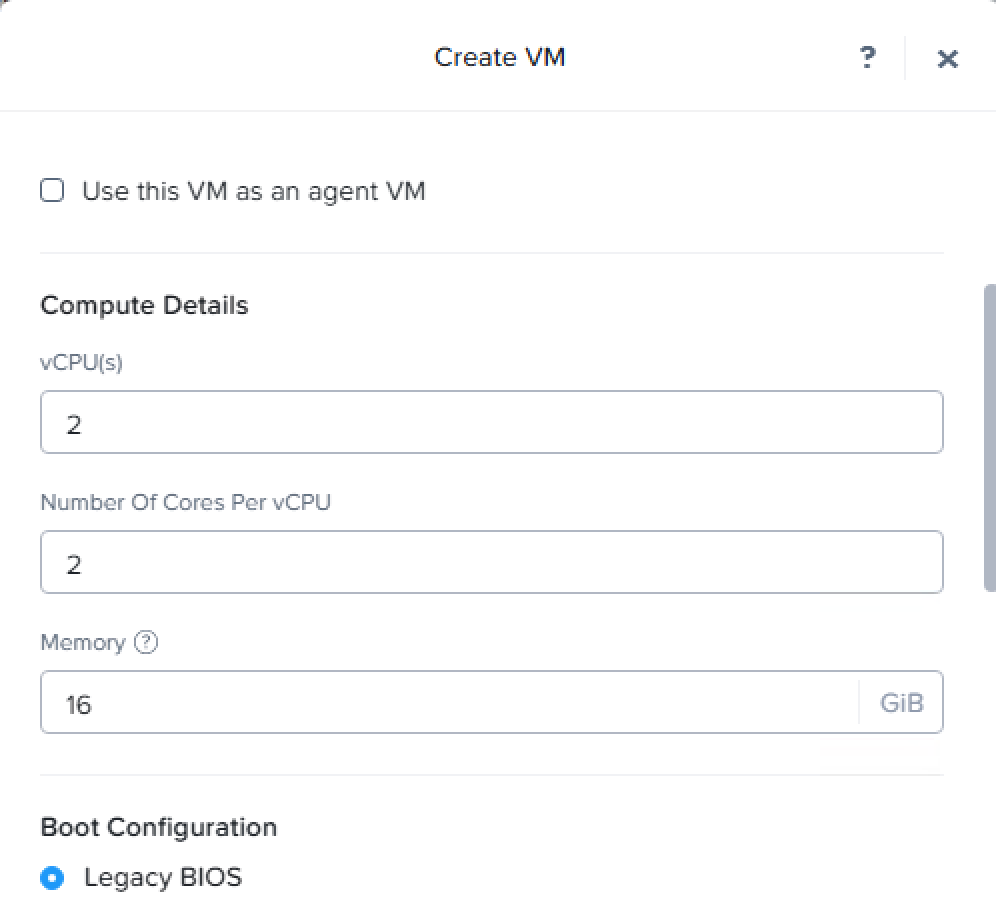The image size is (996, 922).
Task: Click the Memory field label text
Action: click(x=83, y=642)
